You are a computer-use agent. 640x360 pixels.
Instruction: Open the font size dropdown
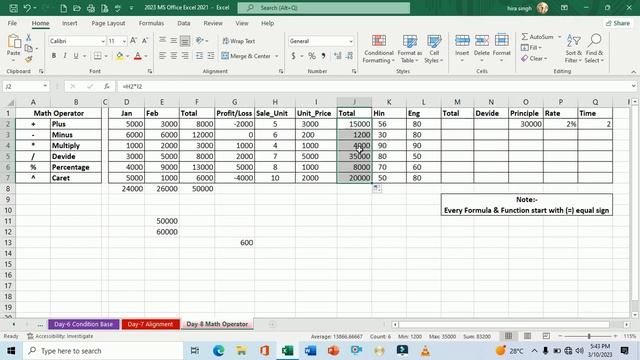[x=124, y=41]
